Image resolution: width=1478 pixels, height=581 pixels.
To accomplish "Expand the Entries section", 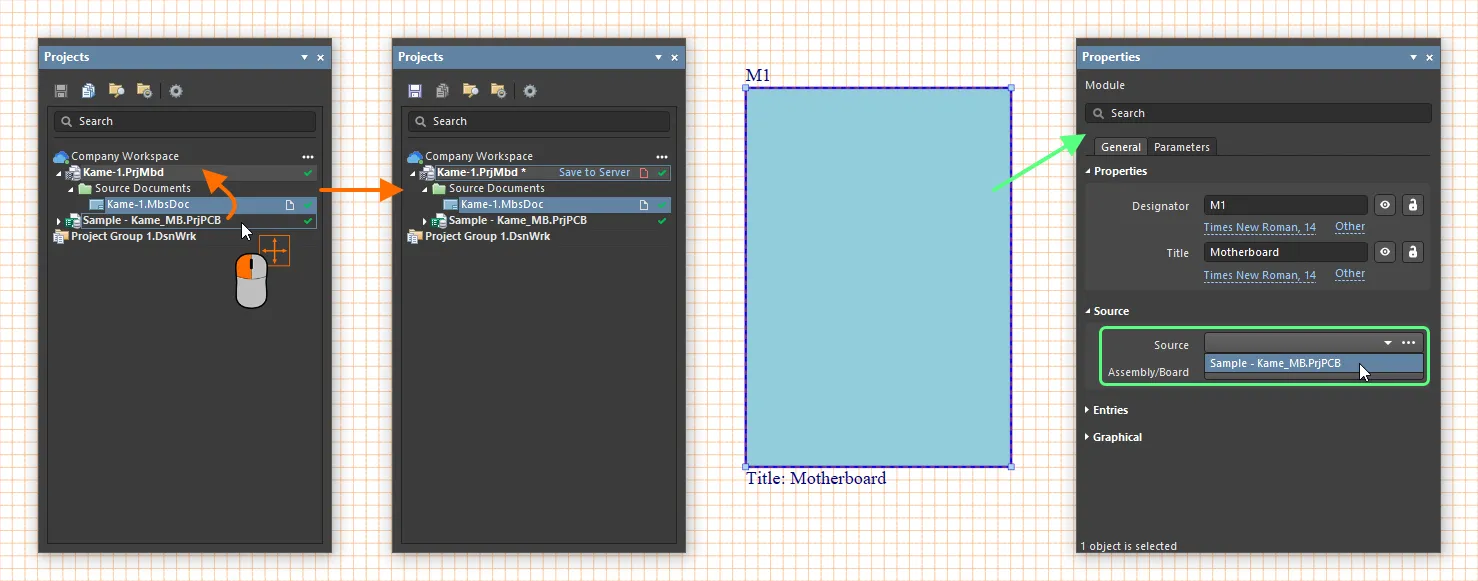I will pyautogui.click(x=1088, y=410).
